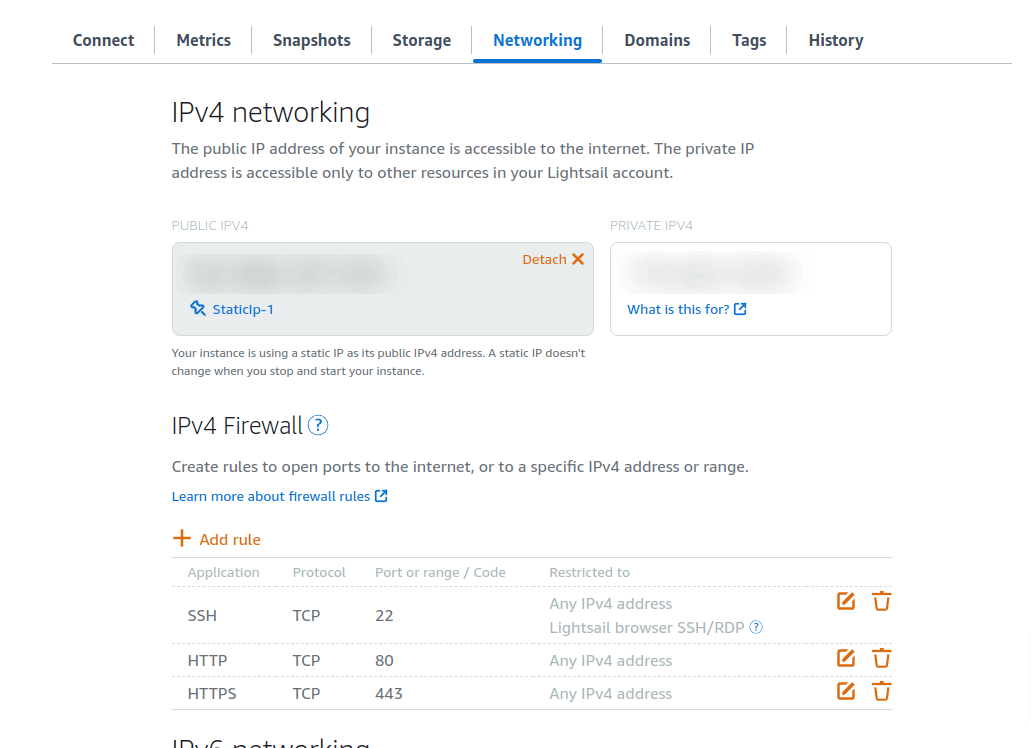Image resolution: width=1031 pixels, height=748 pixels.
Task: Open the Snapshots tab
Action: 312,40
